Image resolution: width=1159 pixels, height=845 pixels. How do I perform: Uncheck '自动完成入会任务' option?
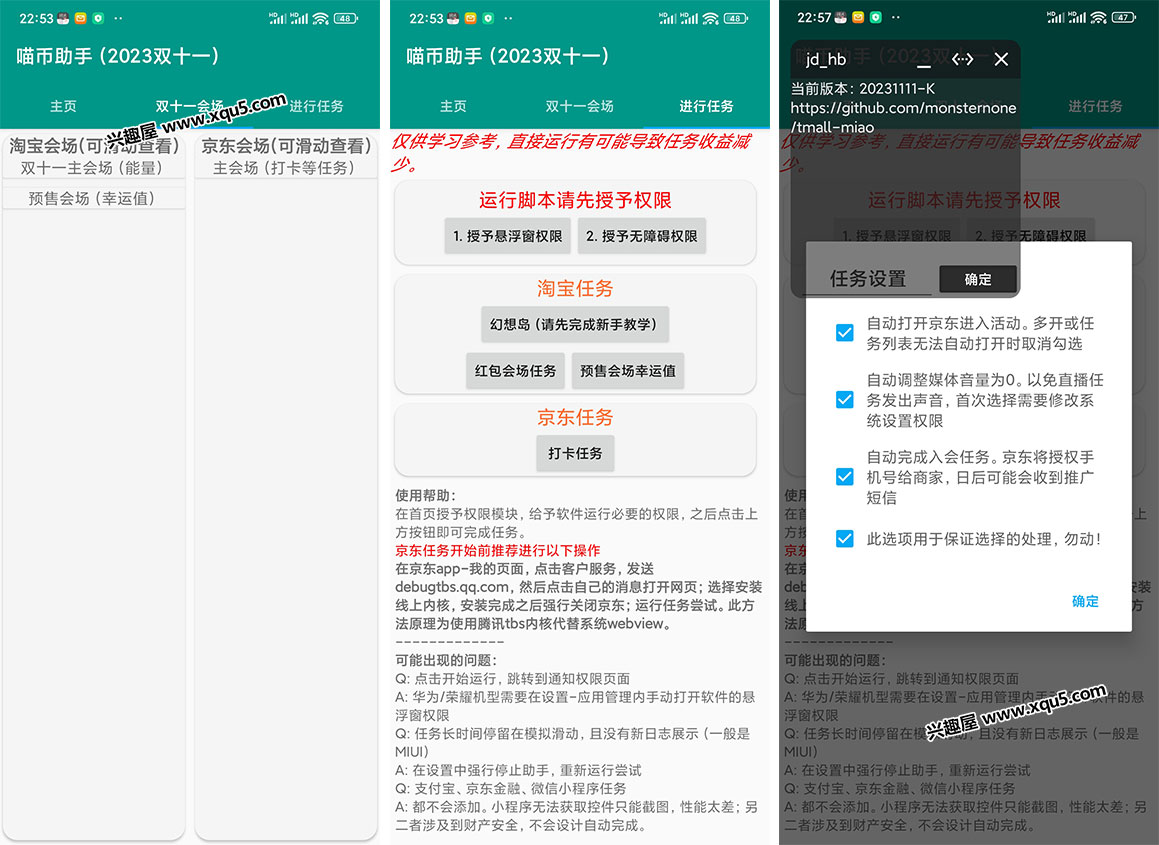[x=844, y=477]
